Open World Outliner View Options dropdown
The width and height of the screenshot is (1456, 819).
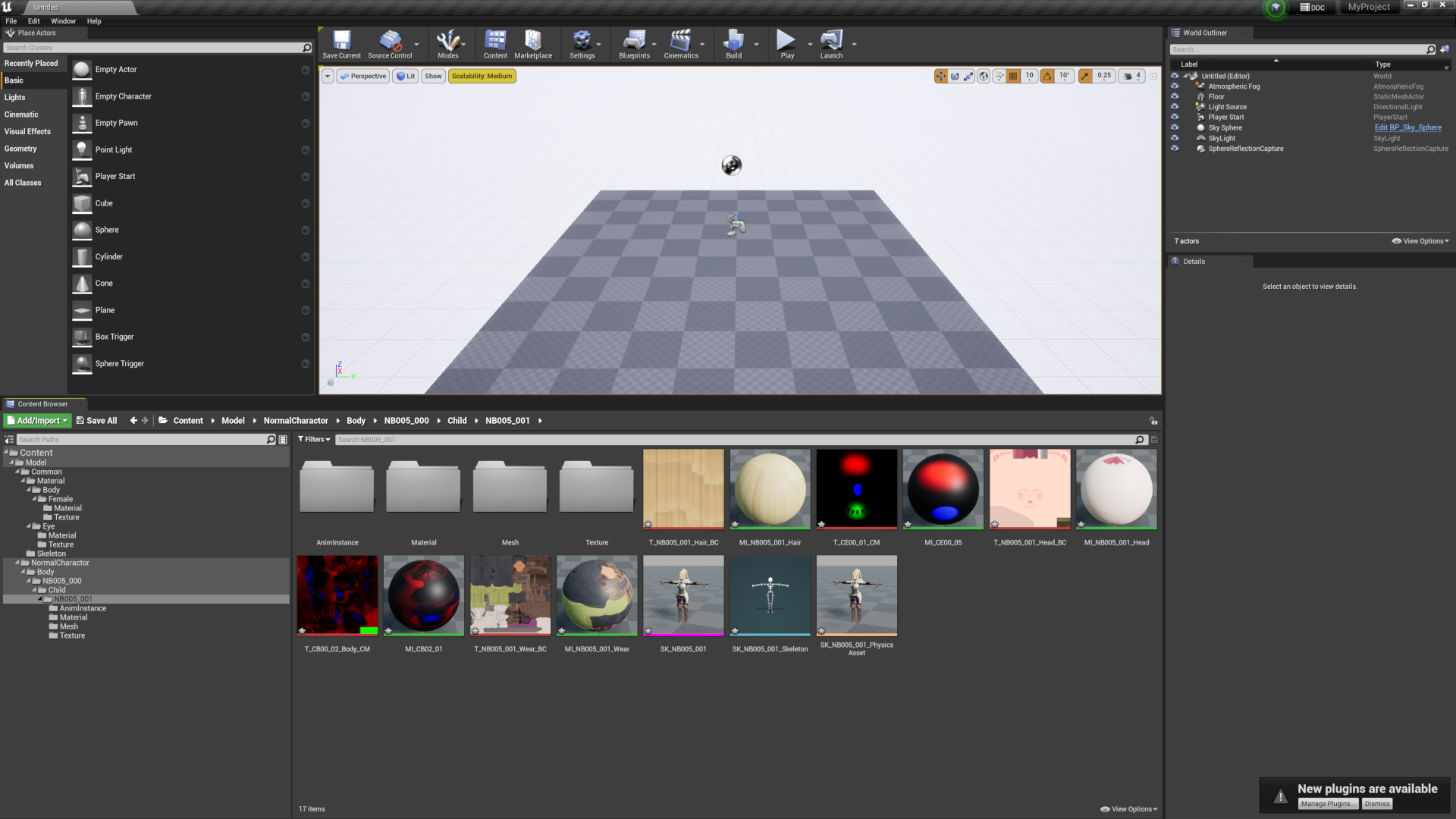tap(1420, 241)
